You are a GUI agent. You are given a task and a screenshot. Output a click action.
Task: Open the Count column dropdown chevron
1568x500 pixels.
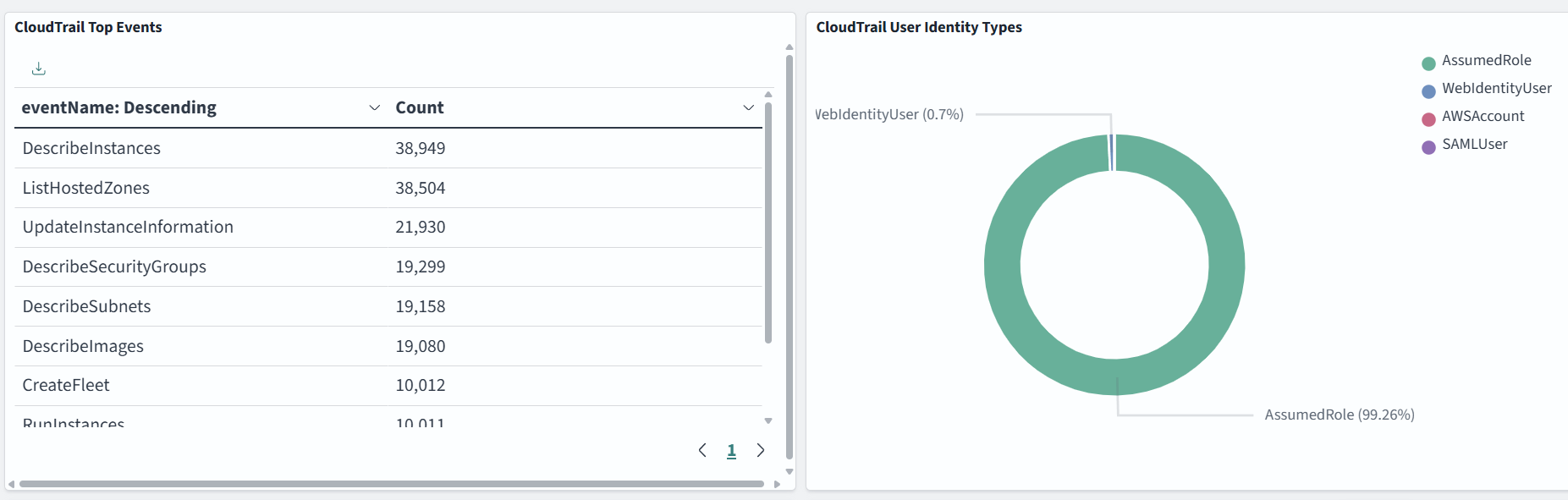748,107
